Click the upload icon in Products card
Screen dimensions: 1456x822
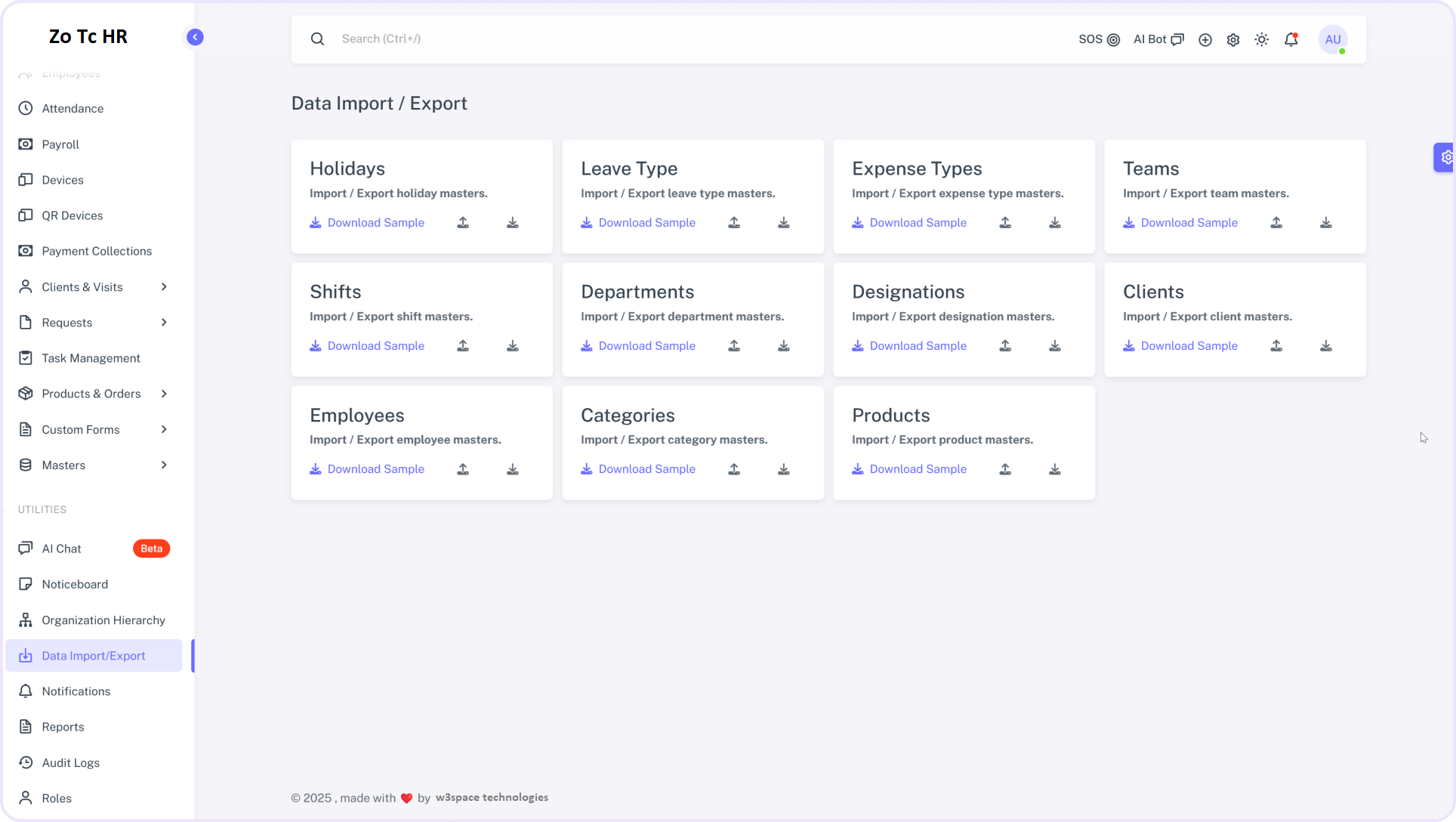[1005, 469]
